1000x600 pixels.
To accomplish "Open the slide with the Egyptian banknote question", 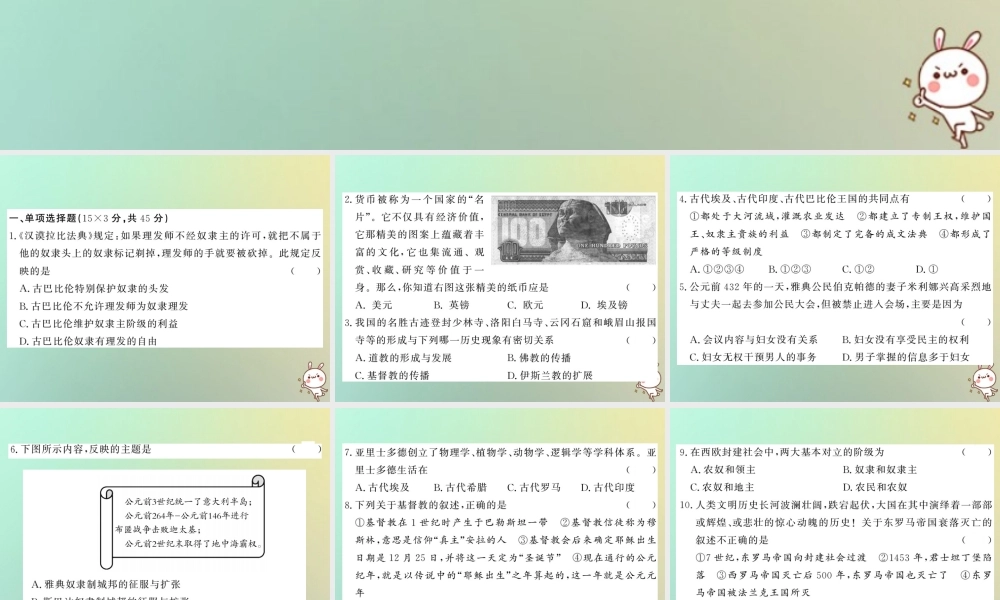I will 500,278.
